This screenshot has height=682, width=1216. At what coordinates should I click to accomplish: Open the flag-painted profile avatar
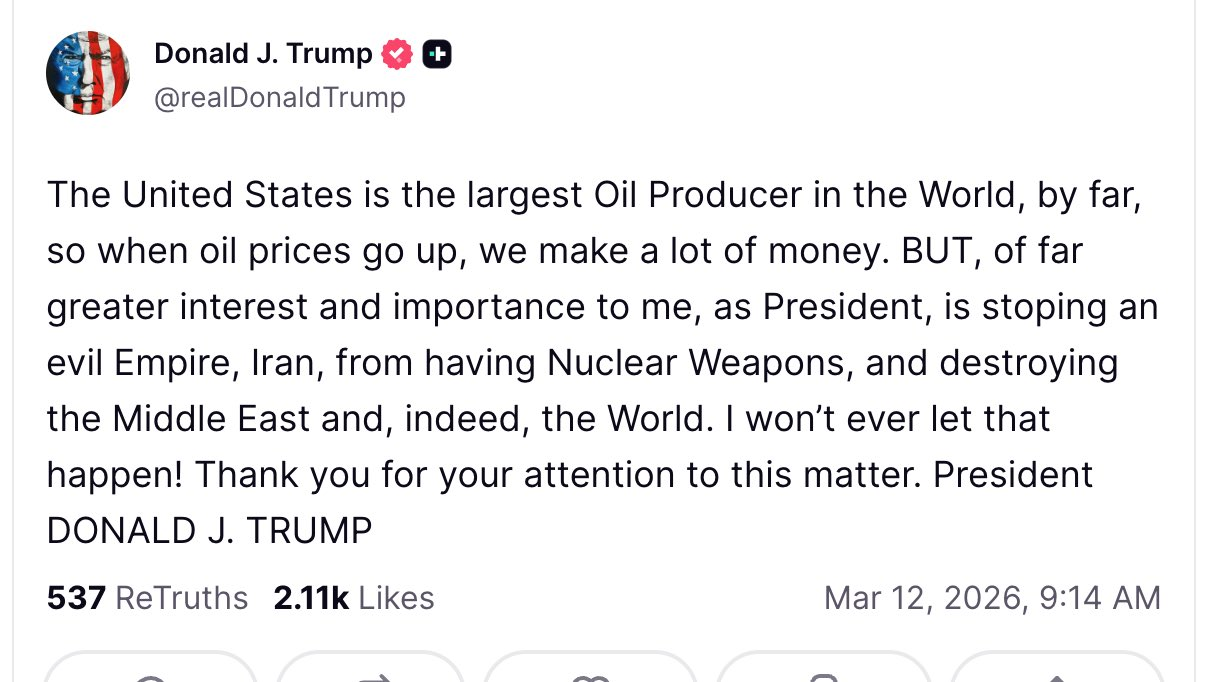coord(88,72)
